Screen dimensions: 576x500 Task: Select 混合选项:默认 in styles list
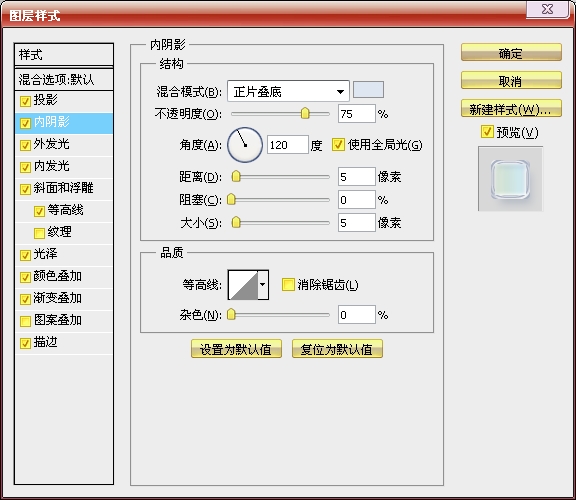pyautogui.click(x=64, y=79)
